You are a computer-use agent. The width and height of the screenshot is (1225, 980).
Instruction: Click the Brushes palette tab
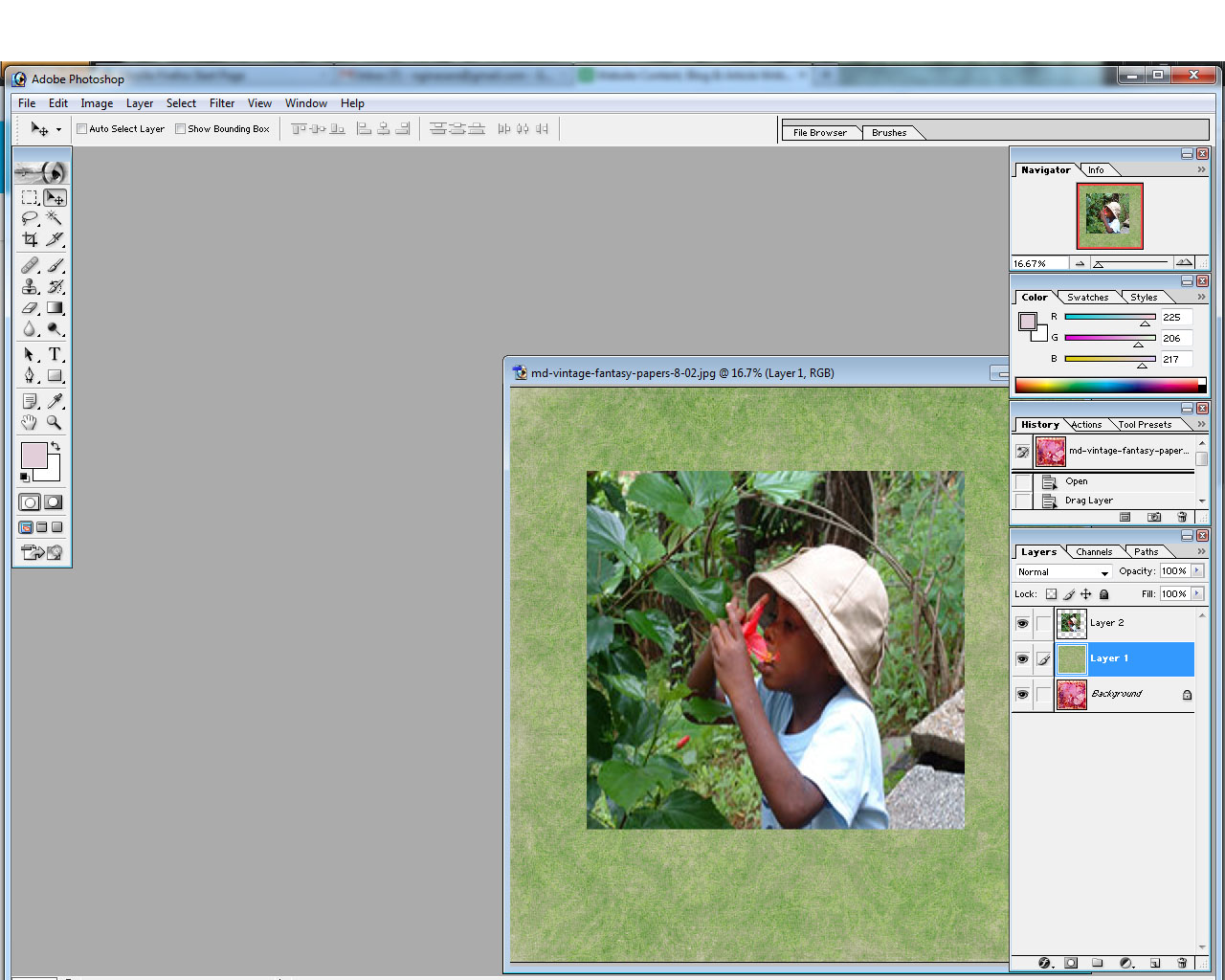pyautogui.click(x=889, y=133)
